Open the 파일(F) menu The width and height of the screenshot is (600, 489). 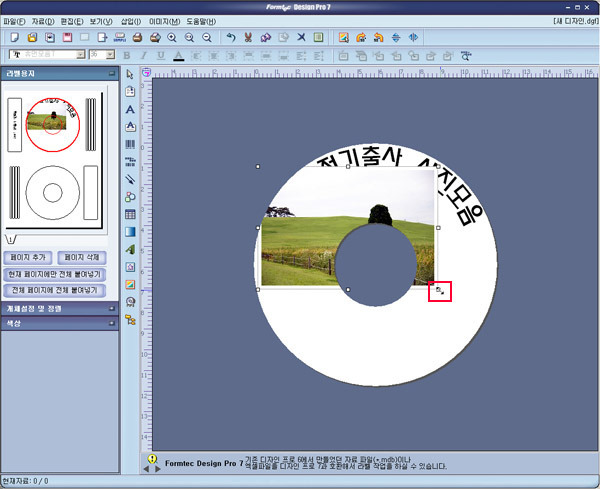coord(14,20)
